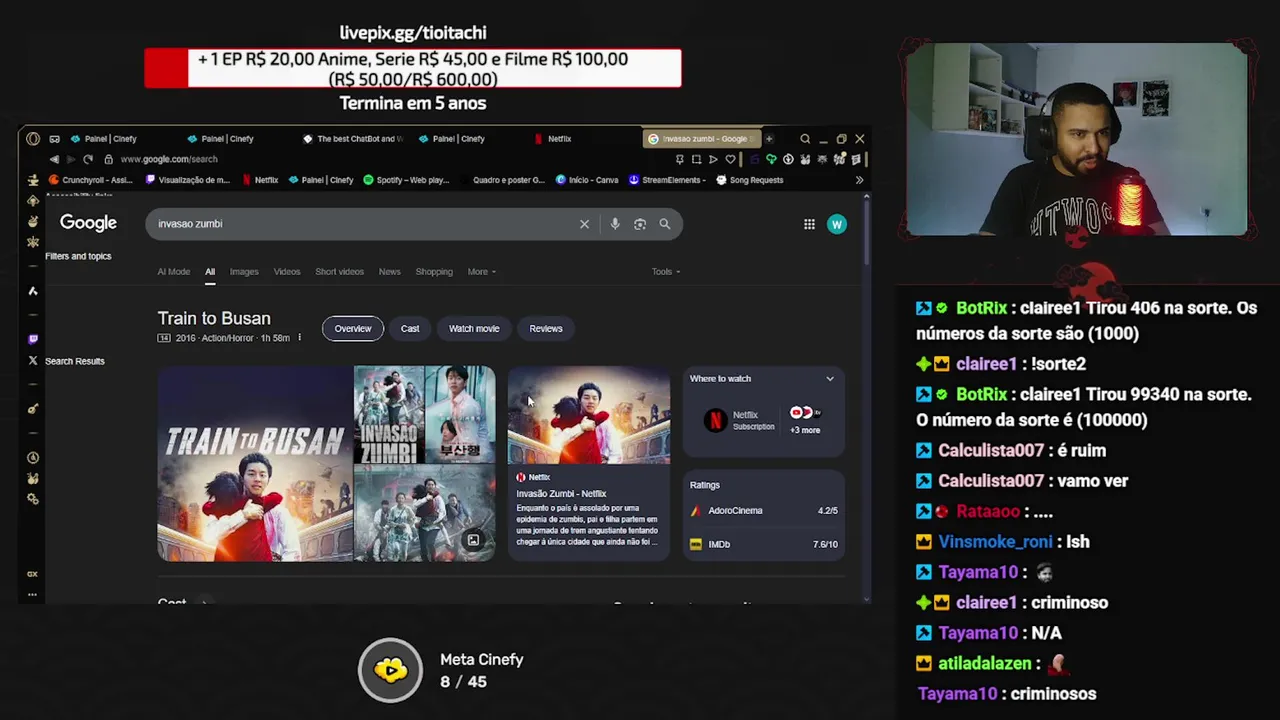Select the Shopping search tab
Screen dimensions: 1280x720
[x=434, y=272]
